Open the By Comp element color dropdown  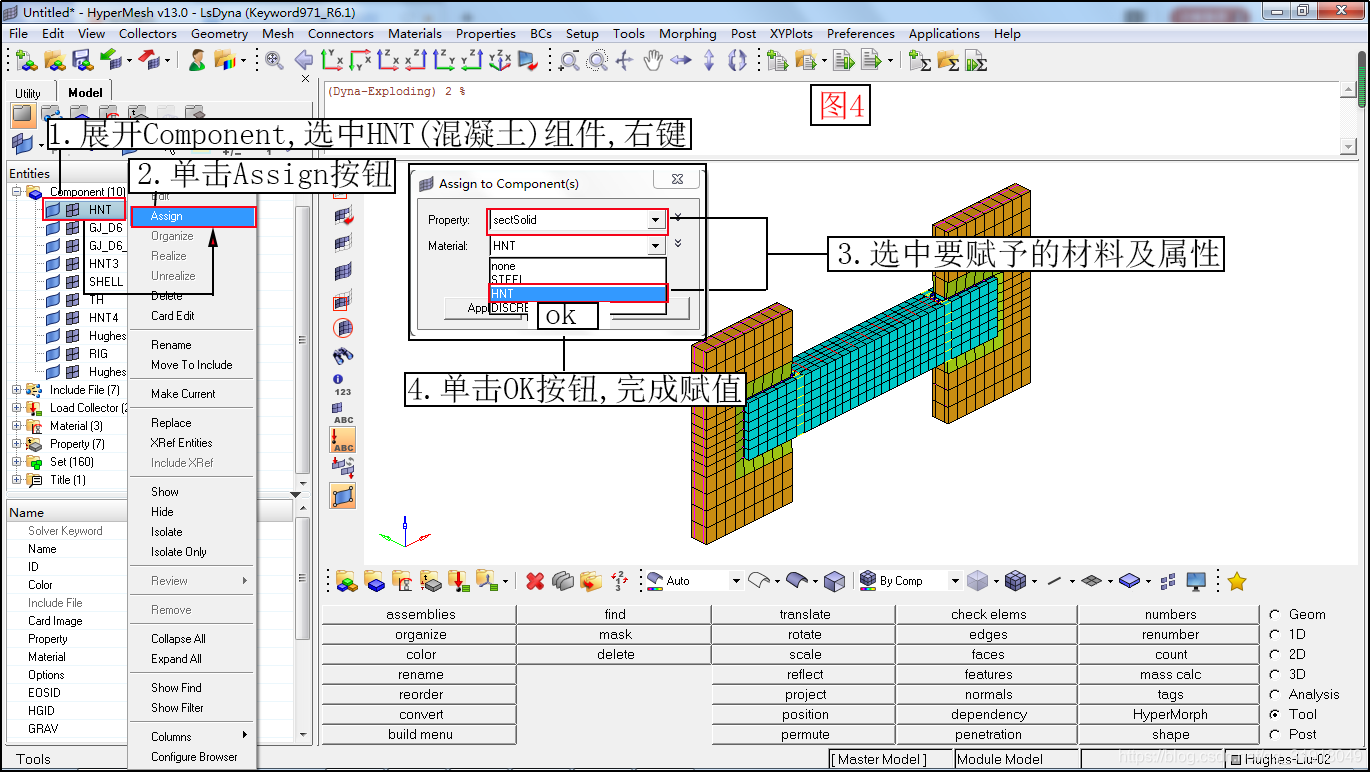pyautogui.click(x=955, y=581)
